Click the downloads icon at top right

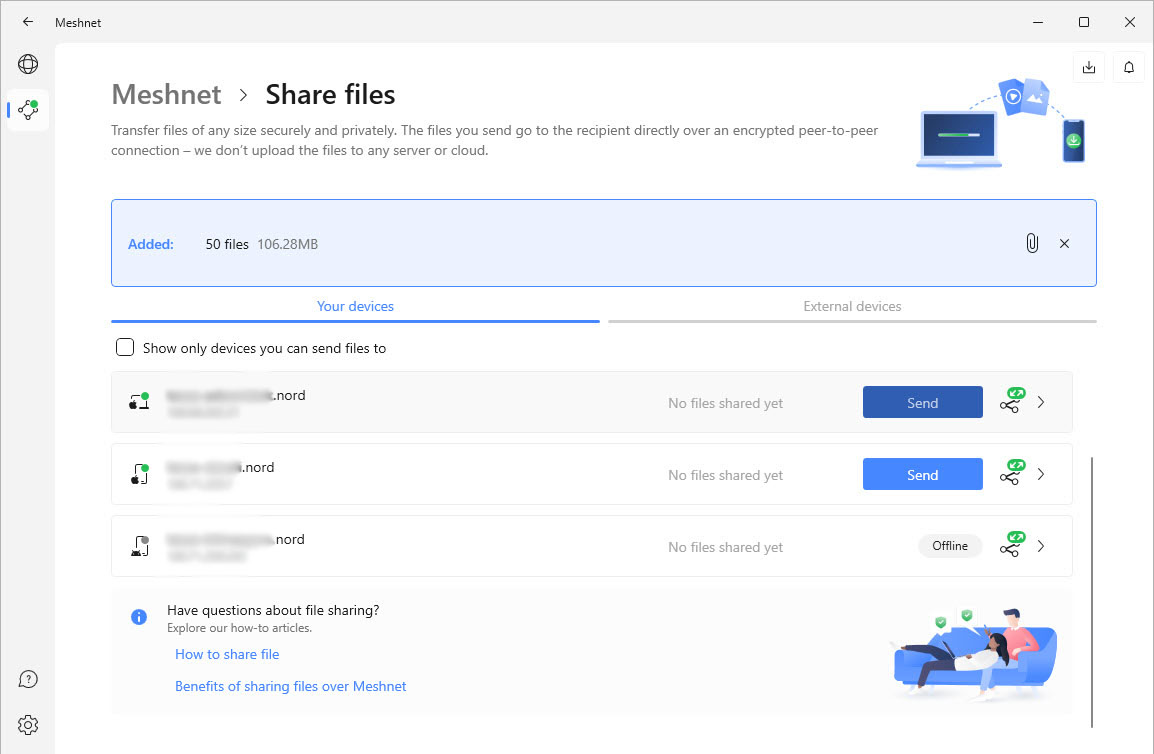[x=1089, y=67]
